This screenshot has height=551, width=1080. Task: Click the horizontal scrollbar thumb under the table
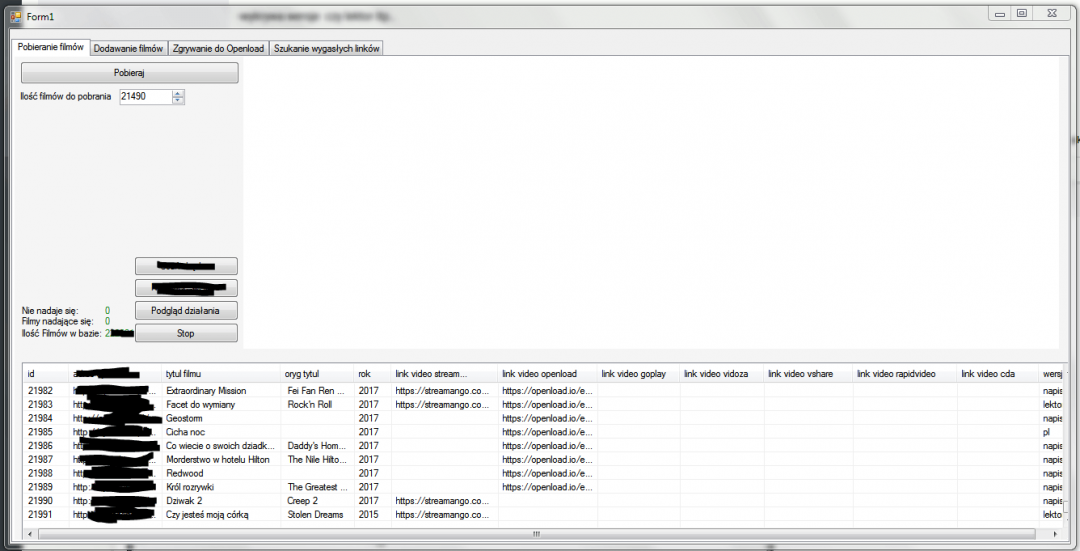(x=535, y=534)
